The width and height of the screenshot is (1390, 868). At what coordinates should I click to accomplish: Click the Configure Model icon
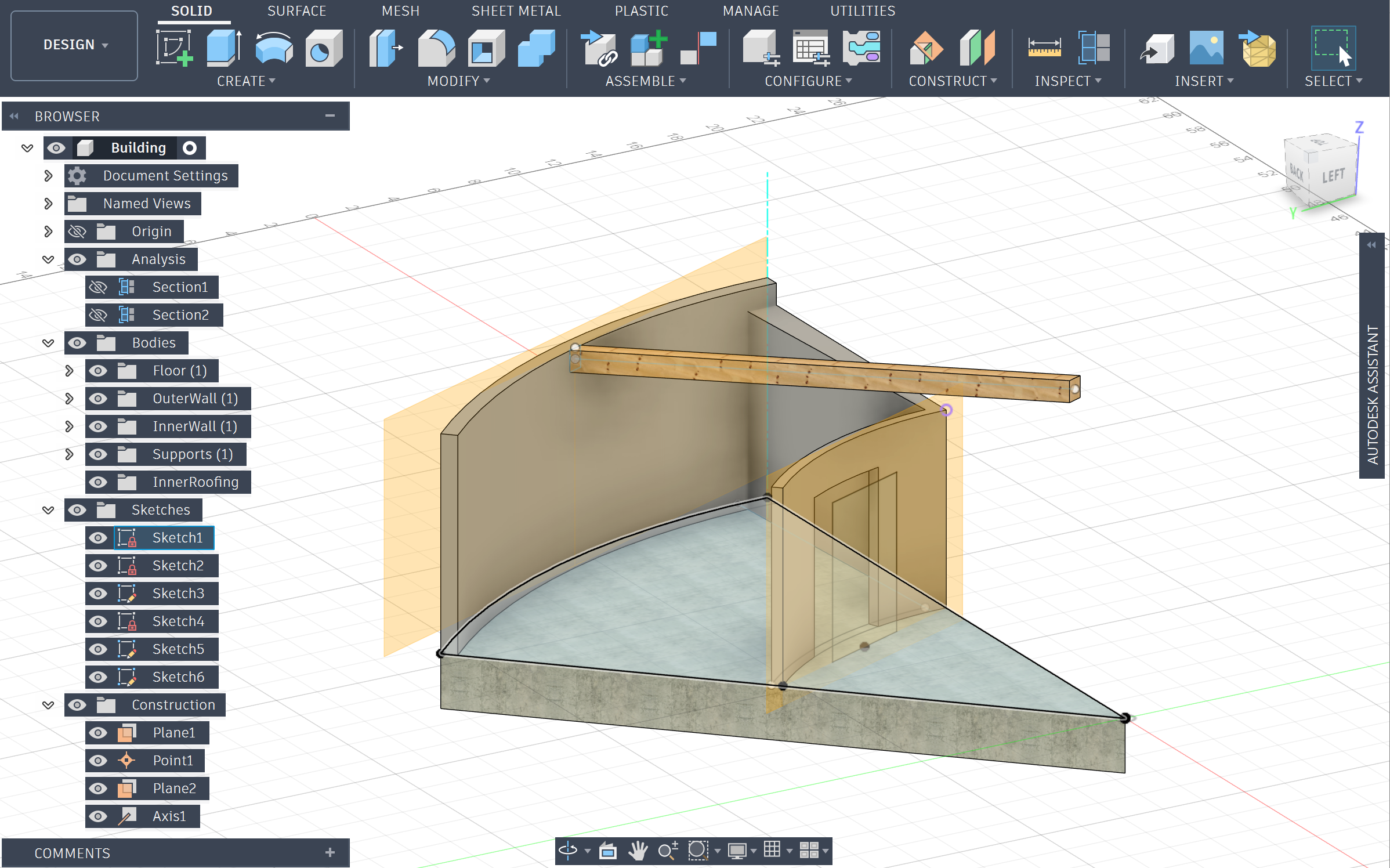[x=761, y=48]
